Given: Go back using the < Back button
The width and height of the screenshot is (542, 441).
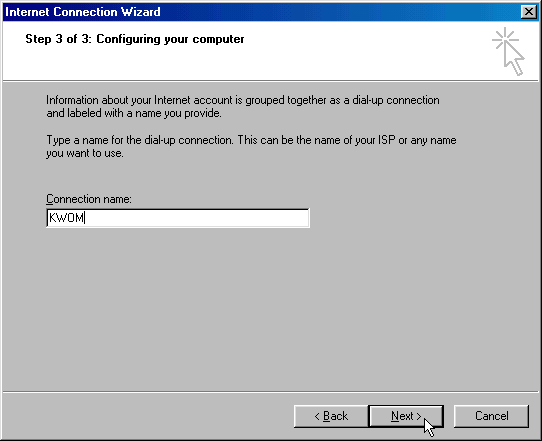Looking at the screenshot, I should click(331, 416).
